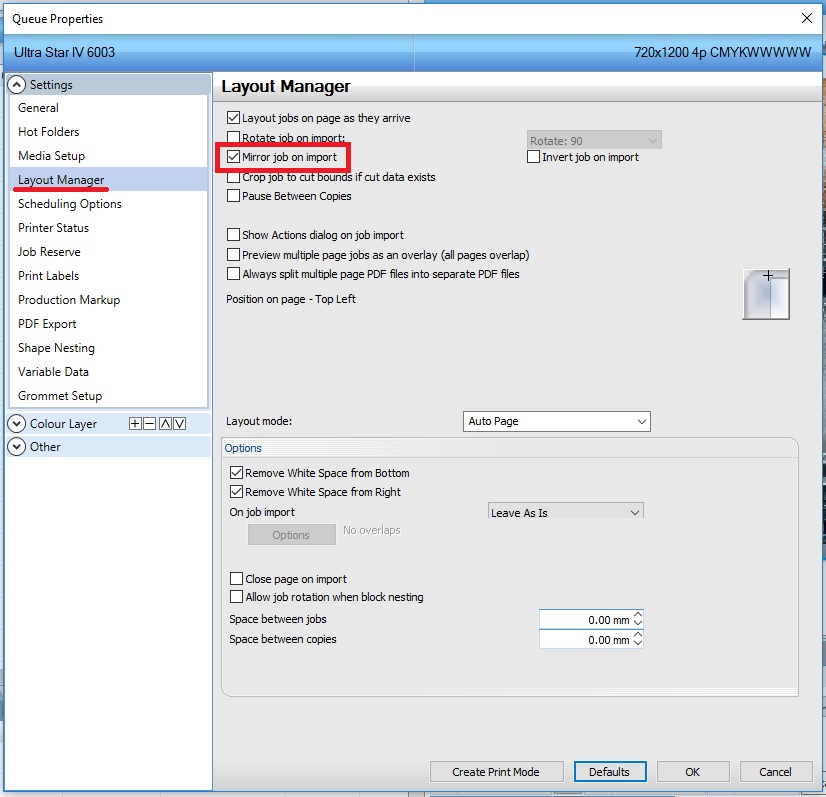Enable Rotate job on import

233,137
